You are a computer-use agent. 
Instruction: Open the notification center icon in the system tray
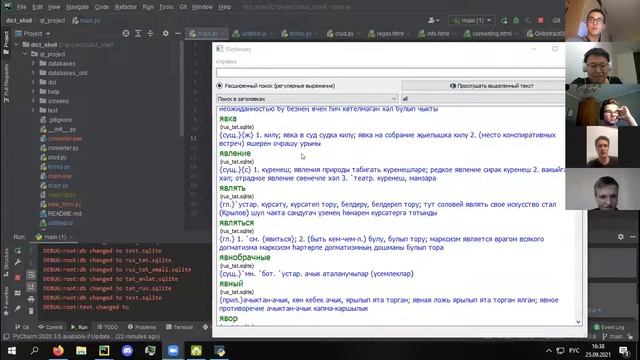(x=624, y=351)
